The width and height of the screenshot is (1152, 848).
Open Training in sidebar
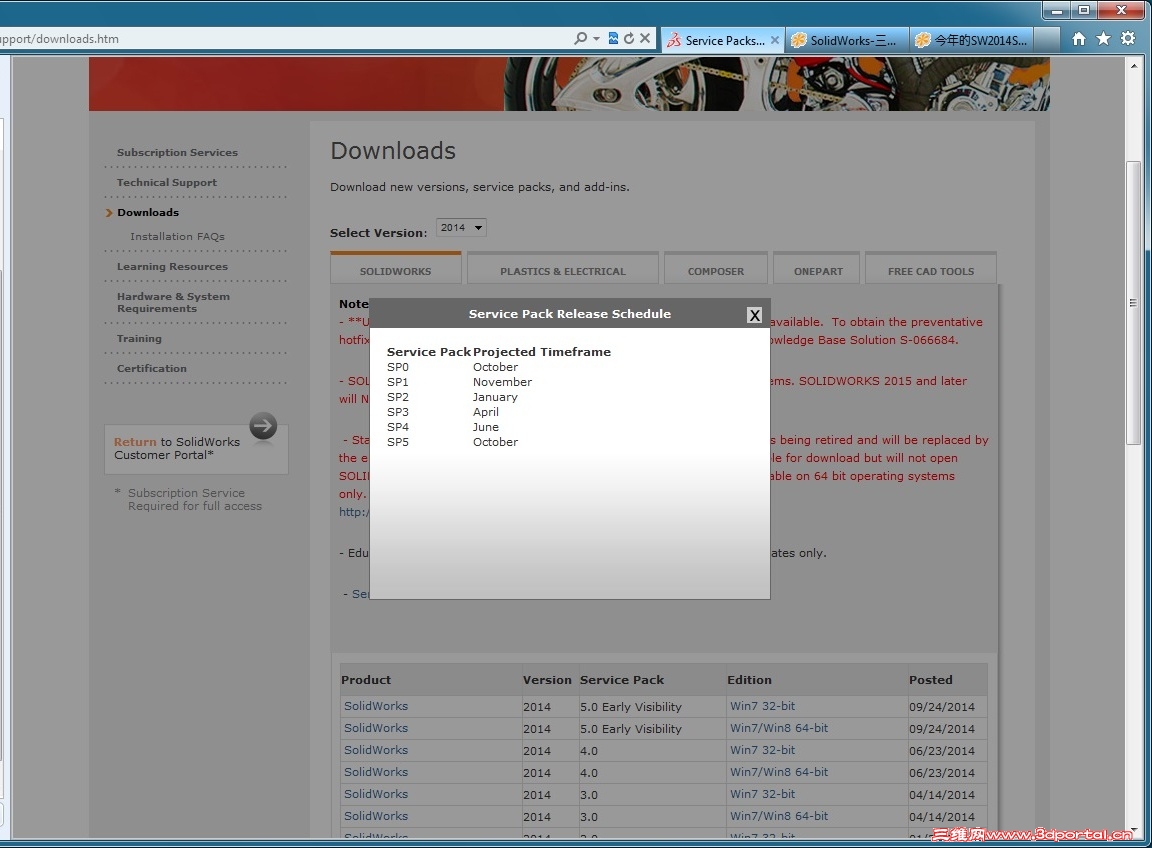[139, 339]
